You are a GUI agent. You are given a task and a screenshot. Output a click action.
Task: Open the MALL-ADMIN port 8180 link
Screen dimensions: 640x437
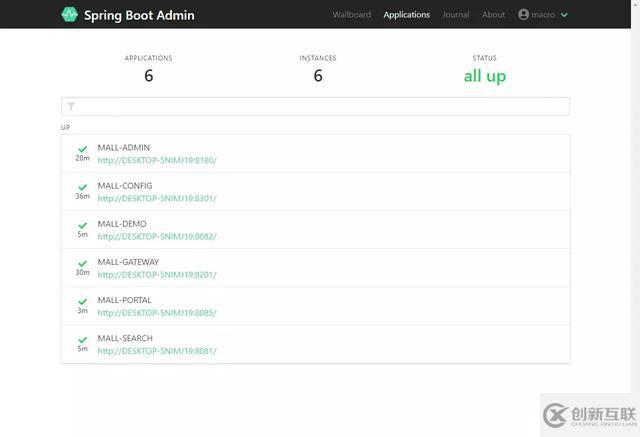coord(157,160)
